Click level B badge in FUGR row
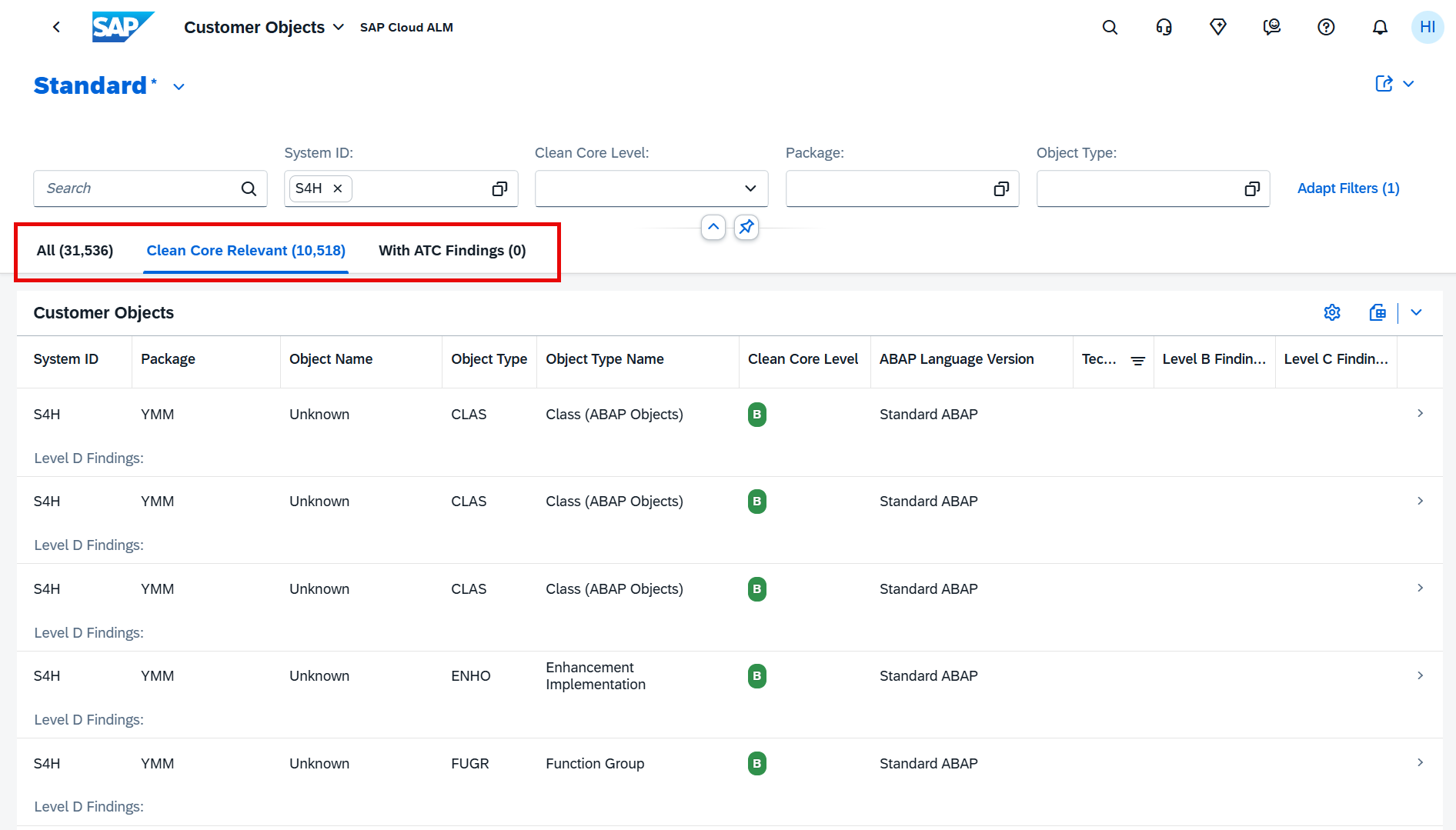Viewport: 1456px width, 830px height. click(757, 763)
